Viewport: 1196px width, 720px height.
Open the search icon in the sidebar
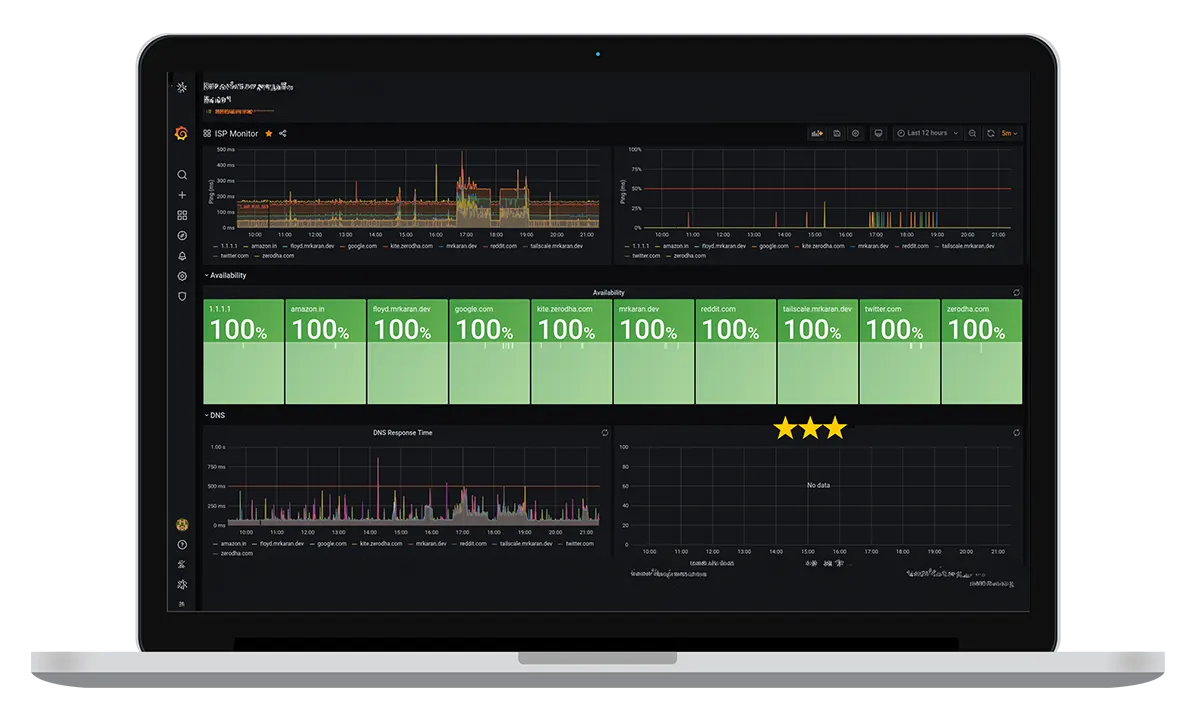tap(182, 175)
